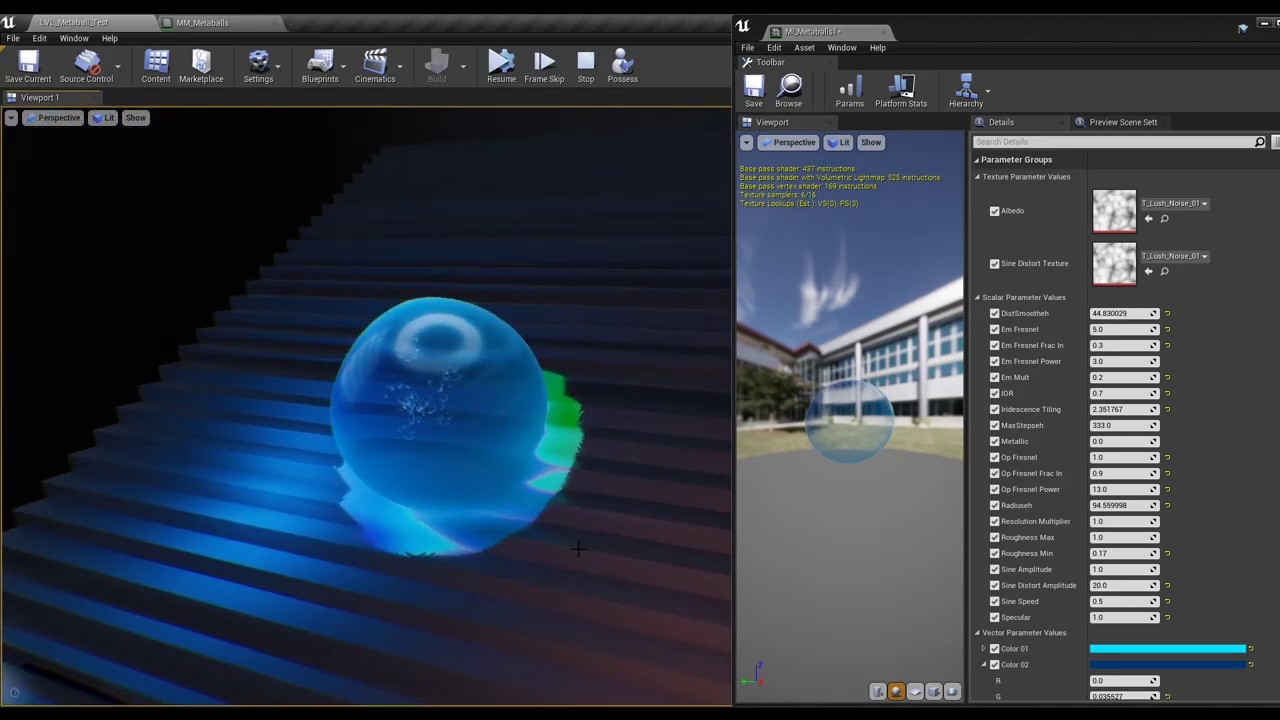This screenshot has height=720, width=1280.
Task: Collapse Vector Parameter Values group
Action: coord(977,633)
